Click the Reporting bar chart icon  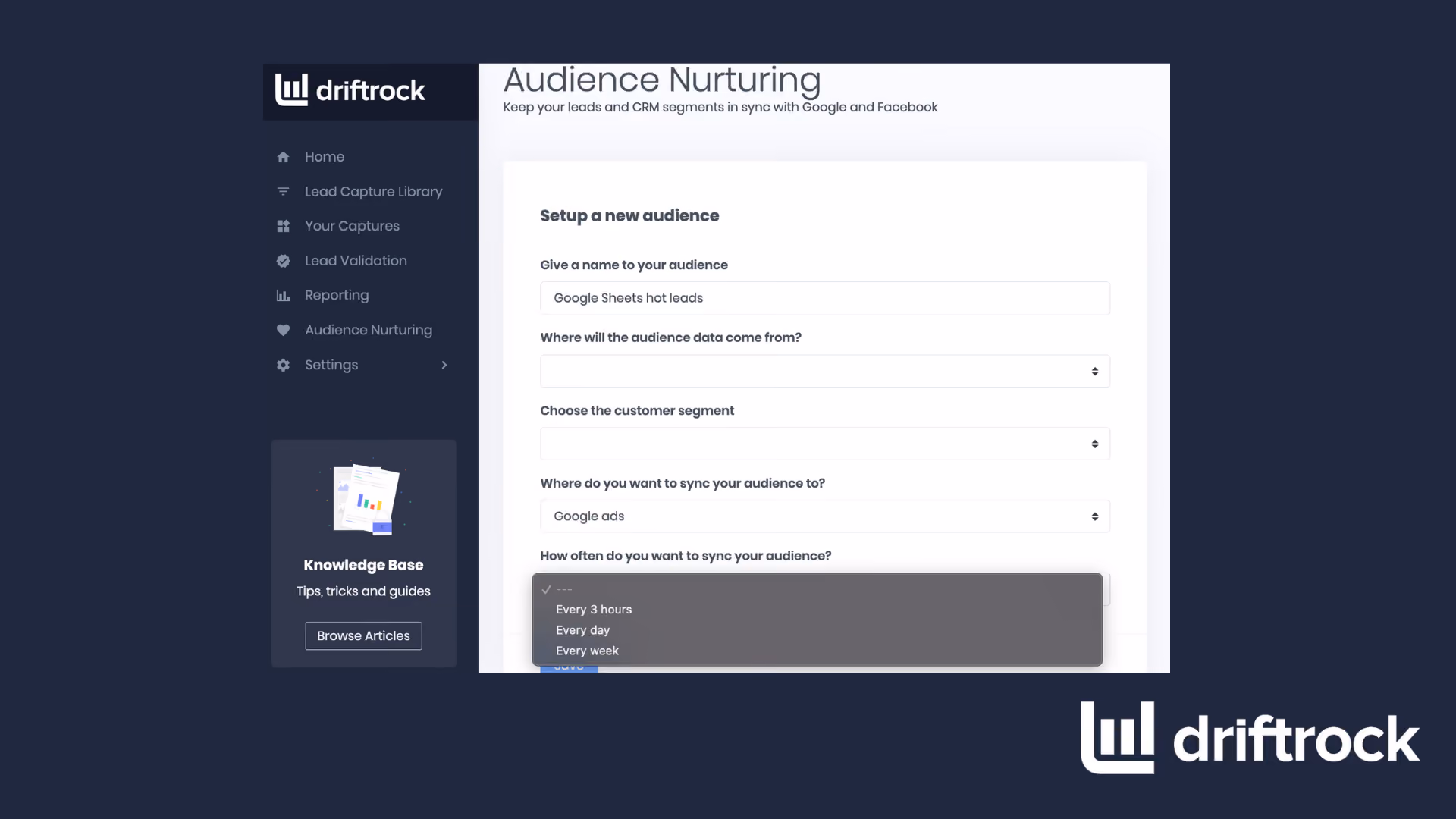[x=283, y=296]
